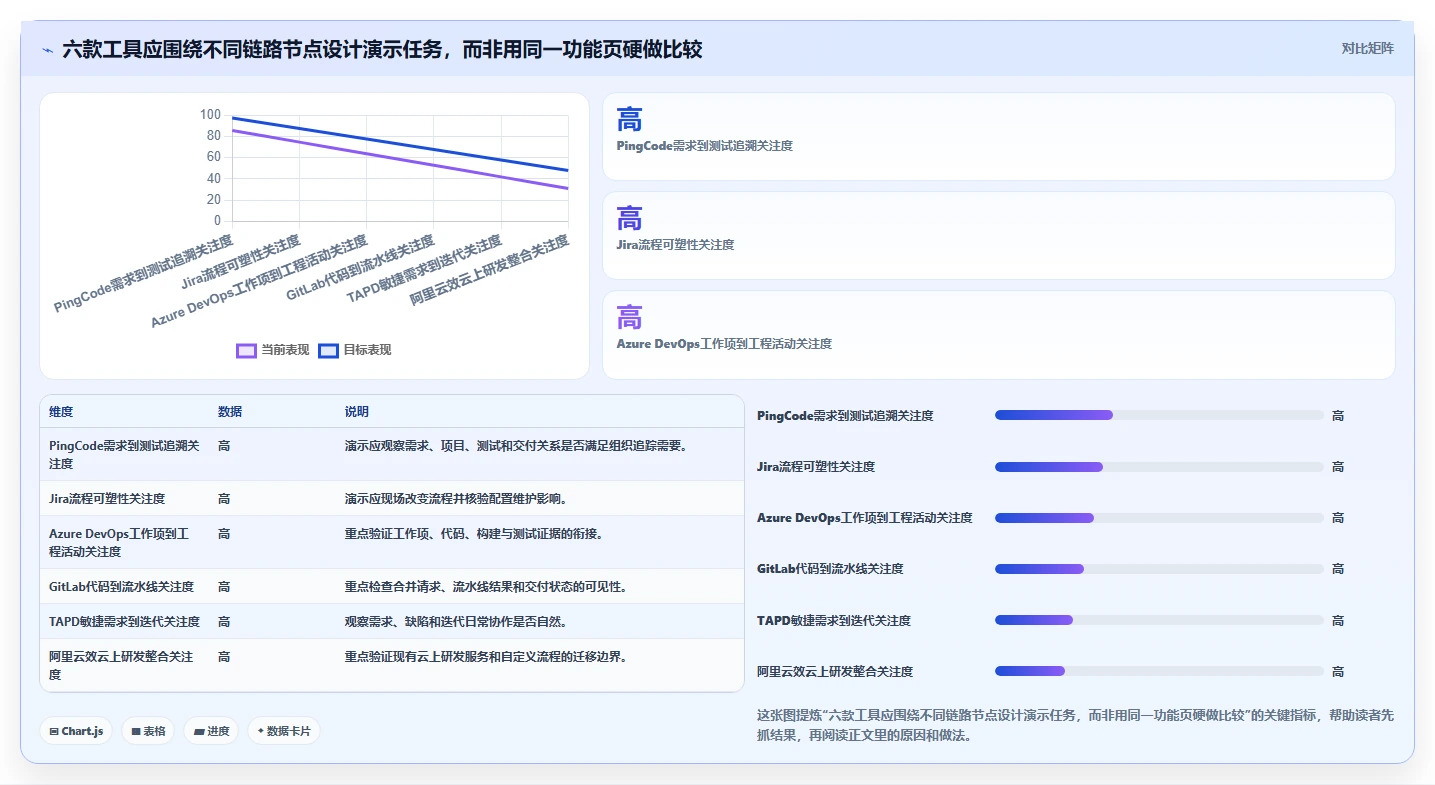Click Jira流程可塑性关注度 table cell
1435x785 pixels.
tap(107, 498)
